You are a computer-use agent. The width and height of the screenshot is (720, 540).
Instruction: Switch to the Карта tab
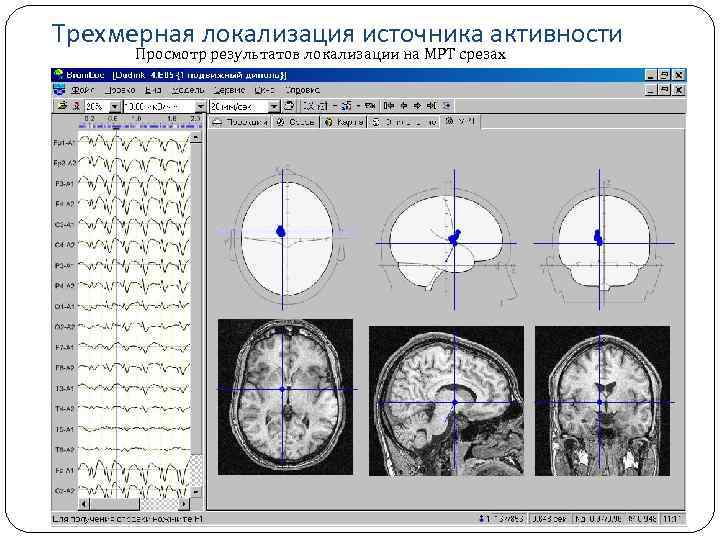point(343,122)
